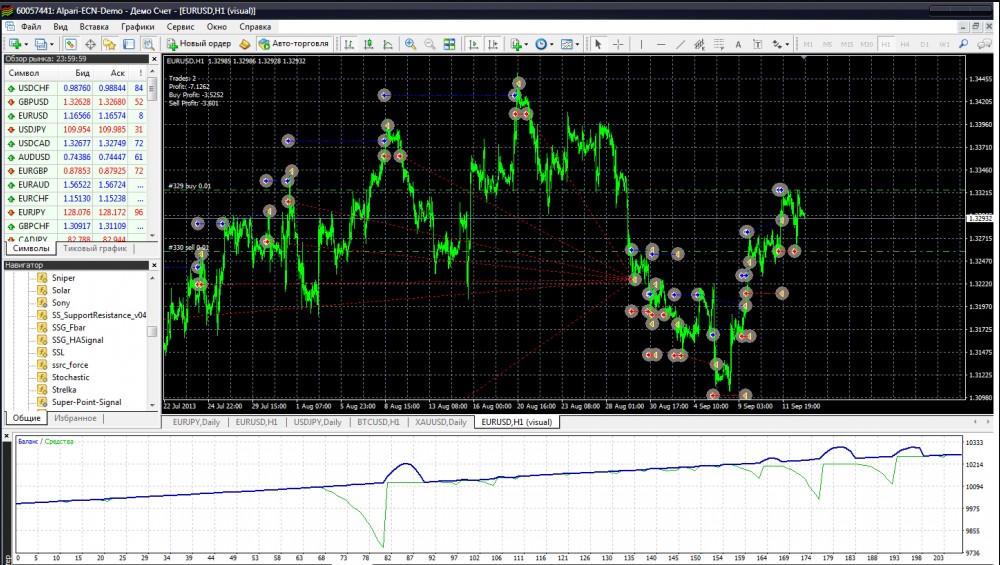Viewport: 1000px width, 565px height.
Task: Open the Графики menu
Action: coord(138,27)
